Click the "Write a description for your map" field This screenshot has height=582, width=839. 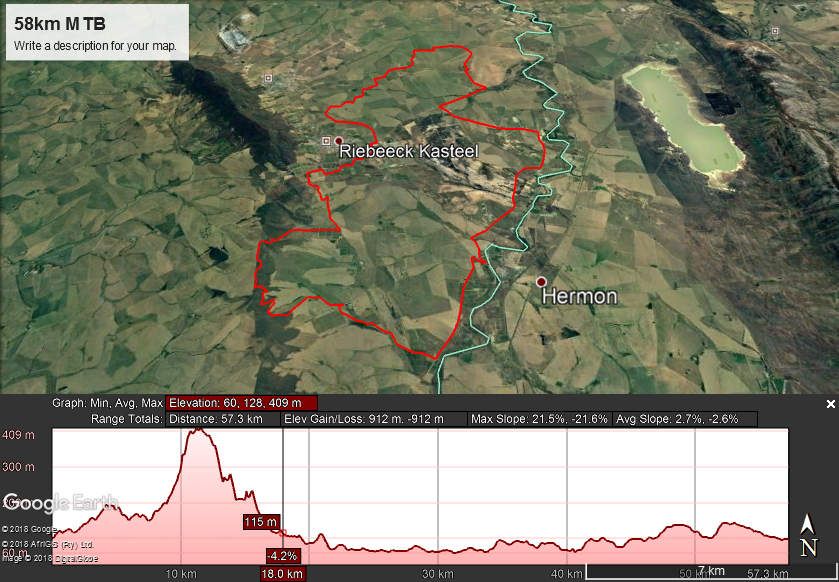coord(95,45)
